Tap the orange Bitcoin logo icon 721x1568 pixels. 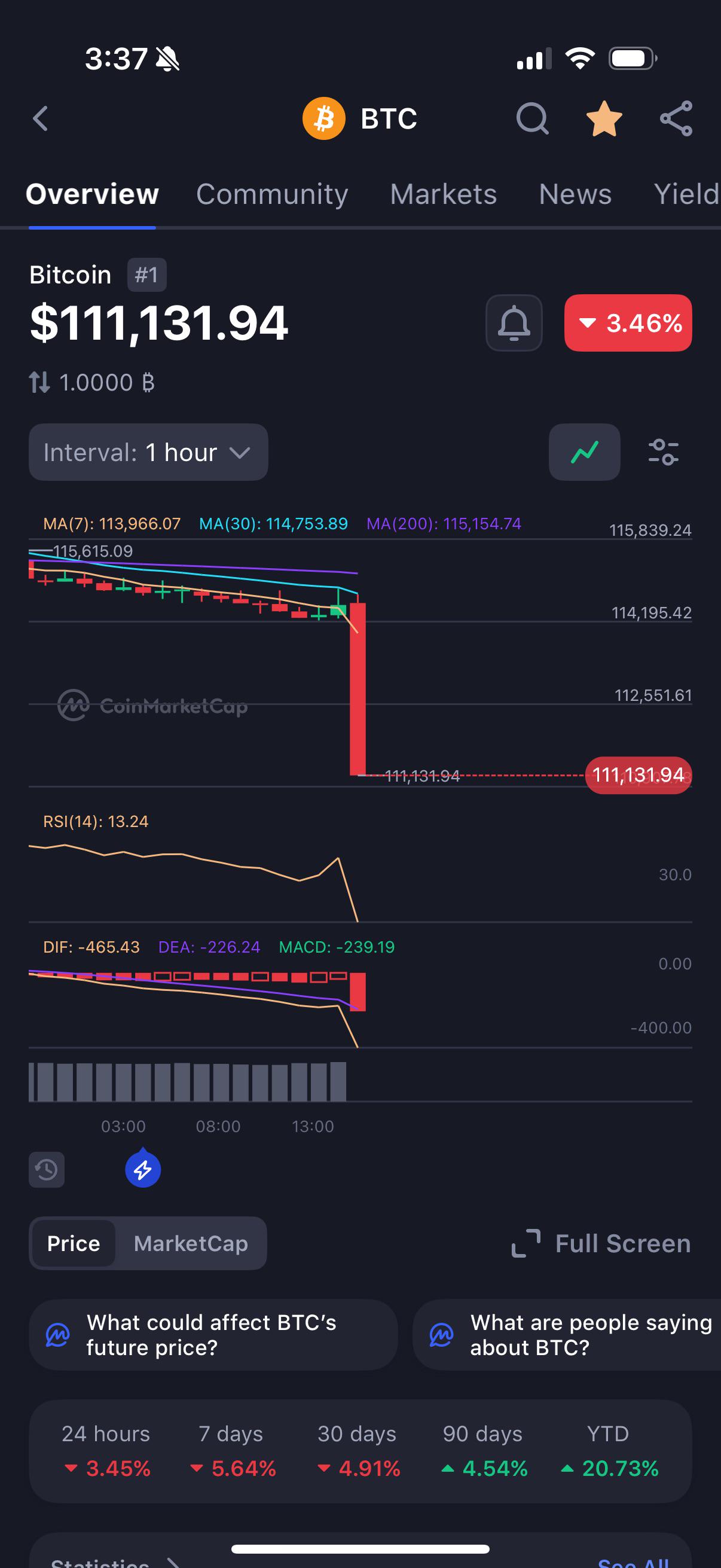[x=323, y=118]
